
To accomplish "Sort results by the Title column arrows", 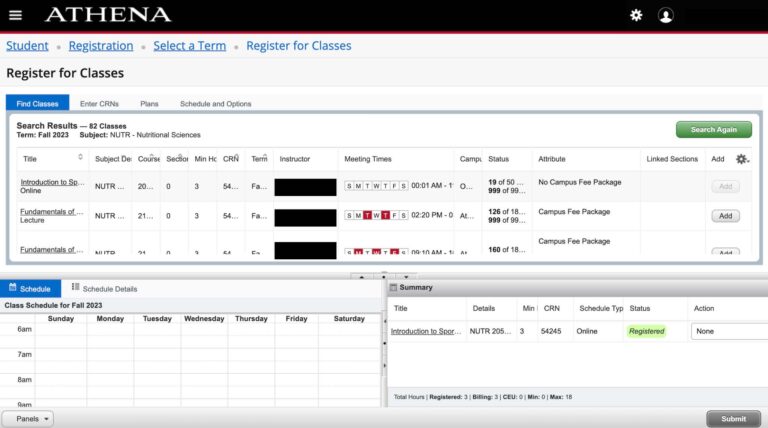I will [80, 157].
